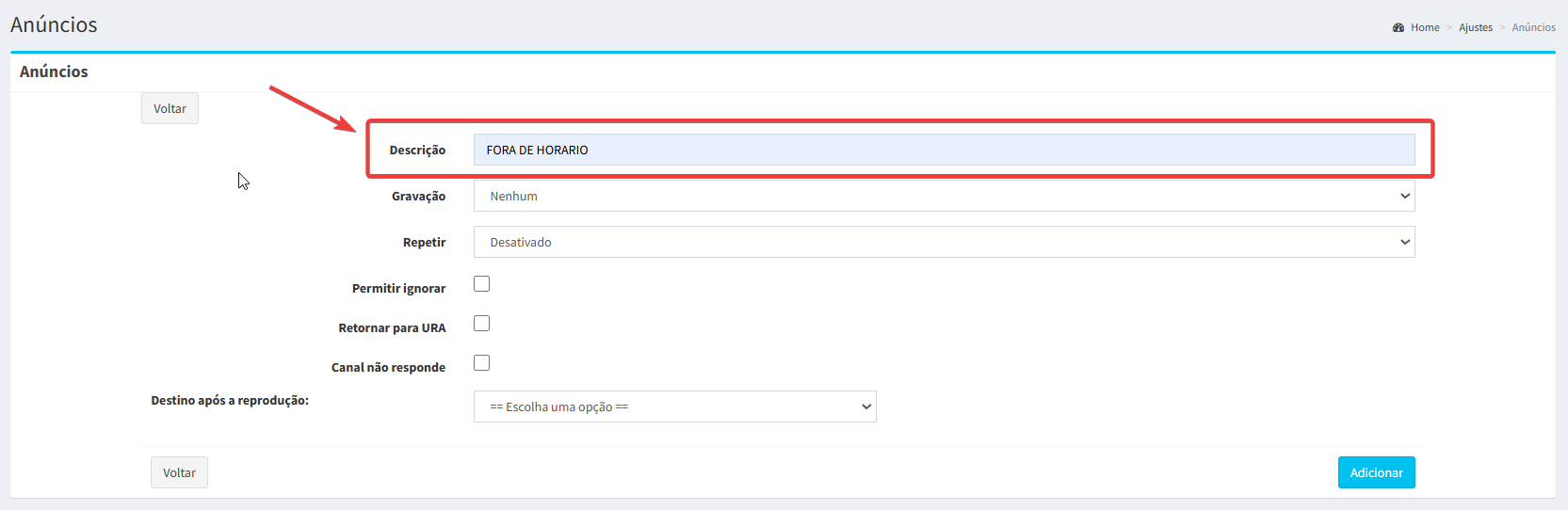Open the 'Escolha uma opção' destination dropdown
Image resolution: width=1568 pixels, height=510 pixels.
(674, 406)
